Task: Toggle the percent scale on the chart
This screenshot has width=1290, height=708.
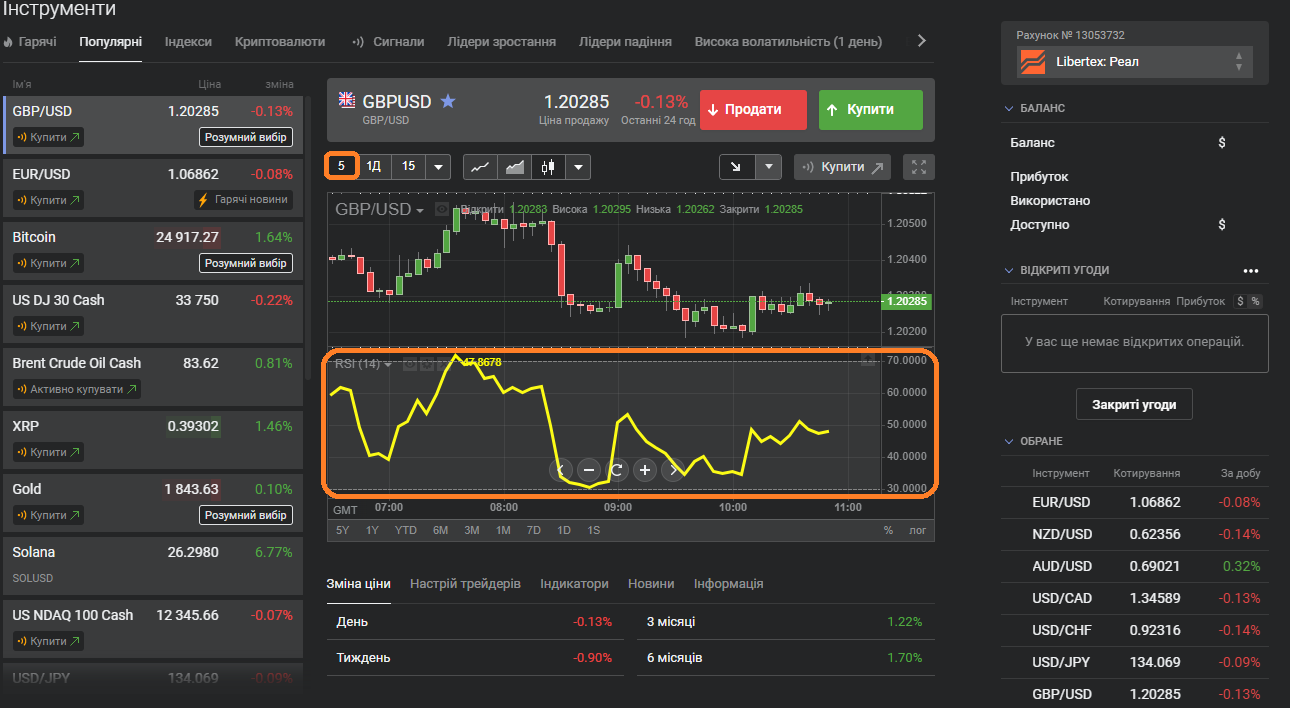Action: (x=887, y=530)
